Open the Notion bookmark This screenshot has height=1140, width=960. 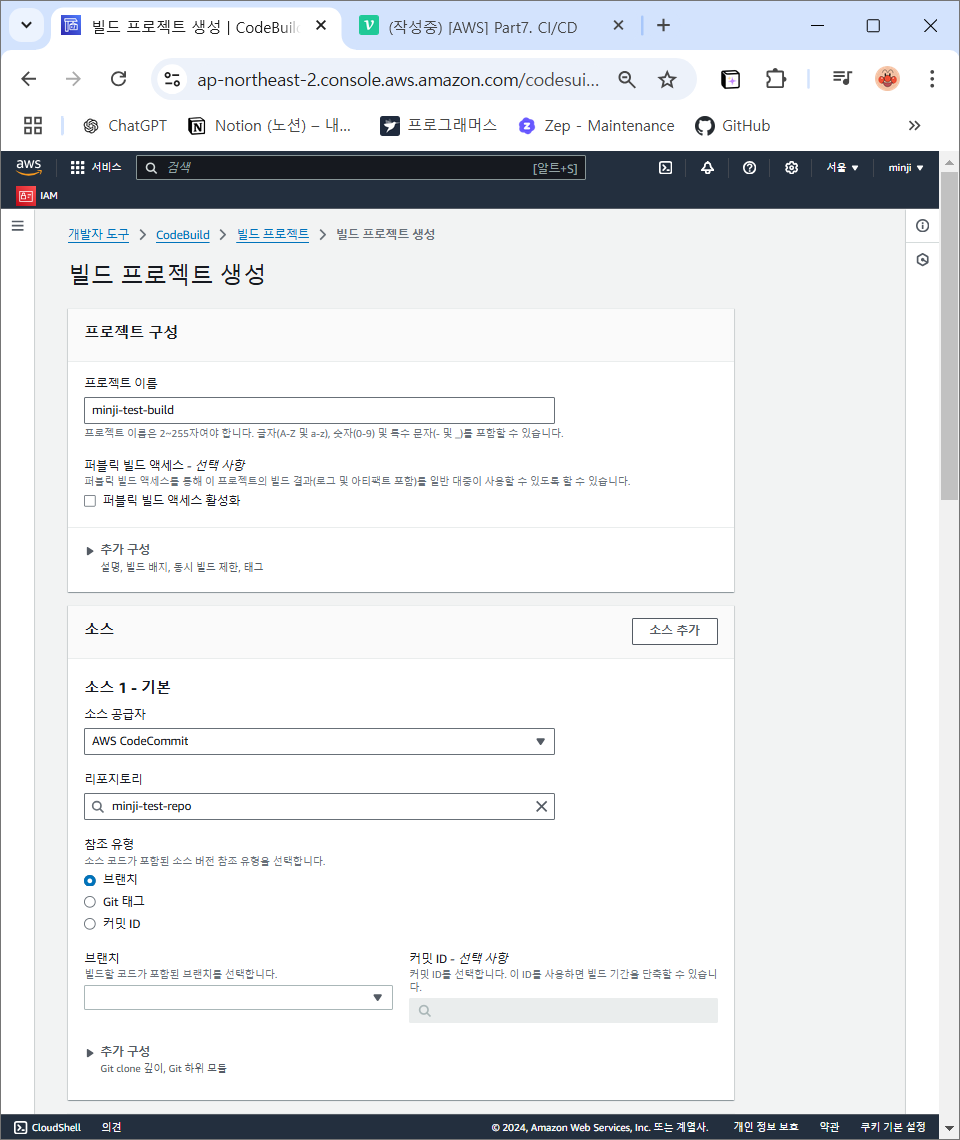270,126
